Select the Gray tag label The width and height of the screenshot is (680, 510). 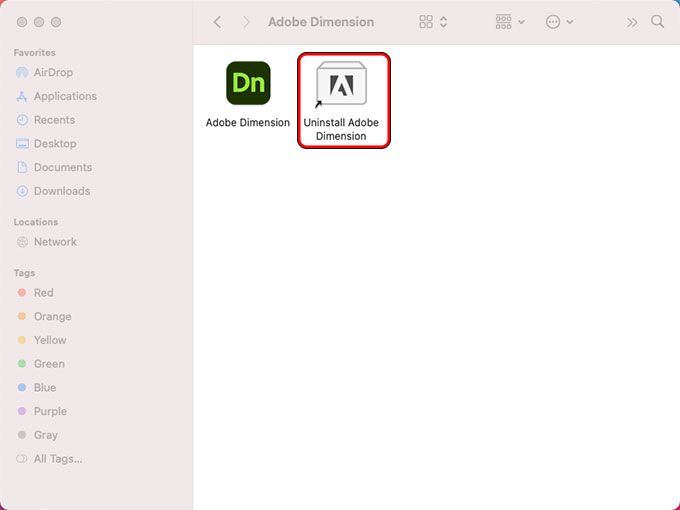coord(46,435)
